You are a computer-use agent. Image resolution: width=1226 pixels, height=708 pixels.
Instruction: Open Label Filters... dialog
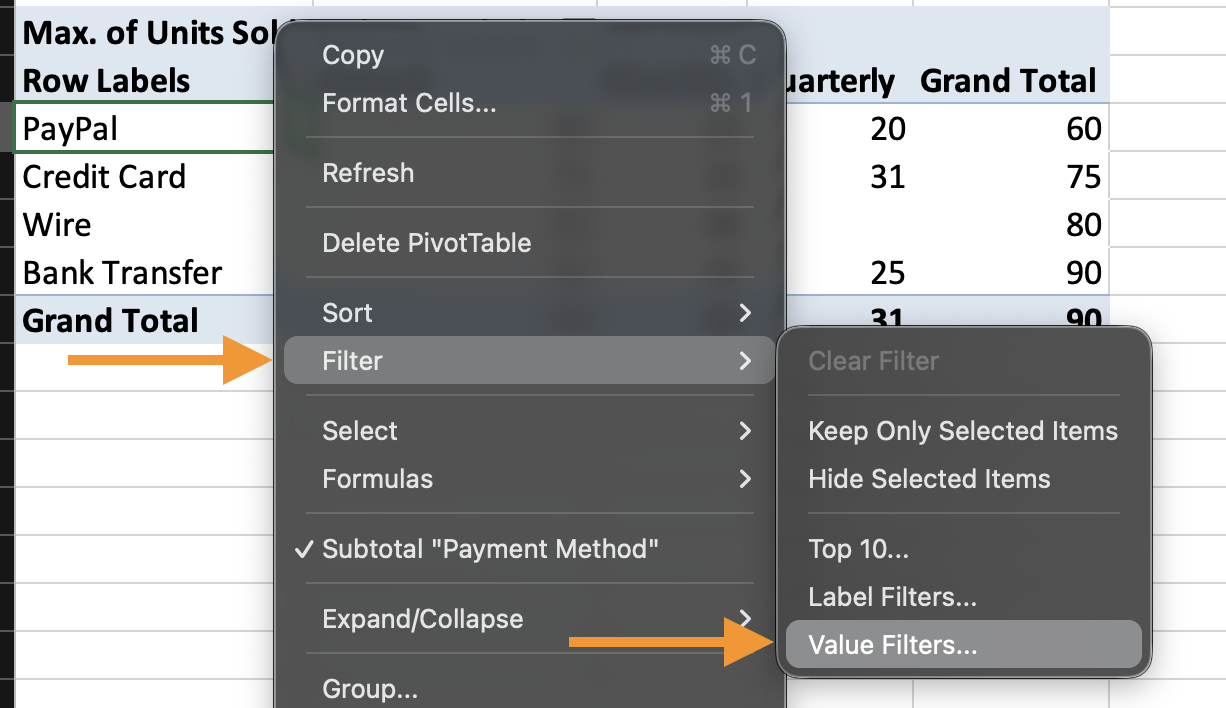click(x=892, y=597)
